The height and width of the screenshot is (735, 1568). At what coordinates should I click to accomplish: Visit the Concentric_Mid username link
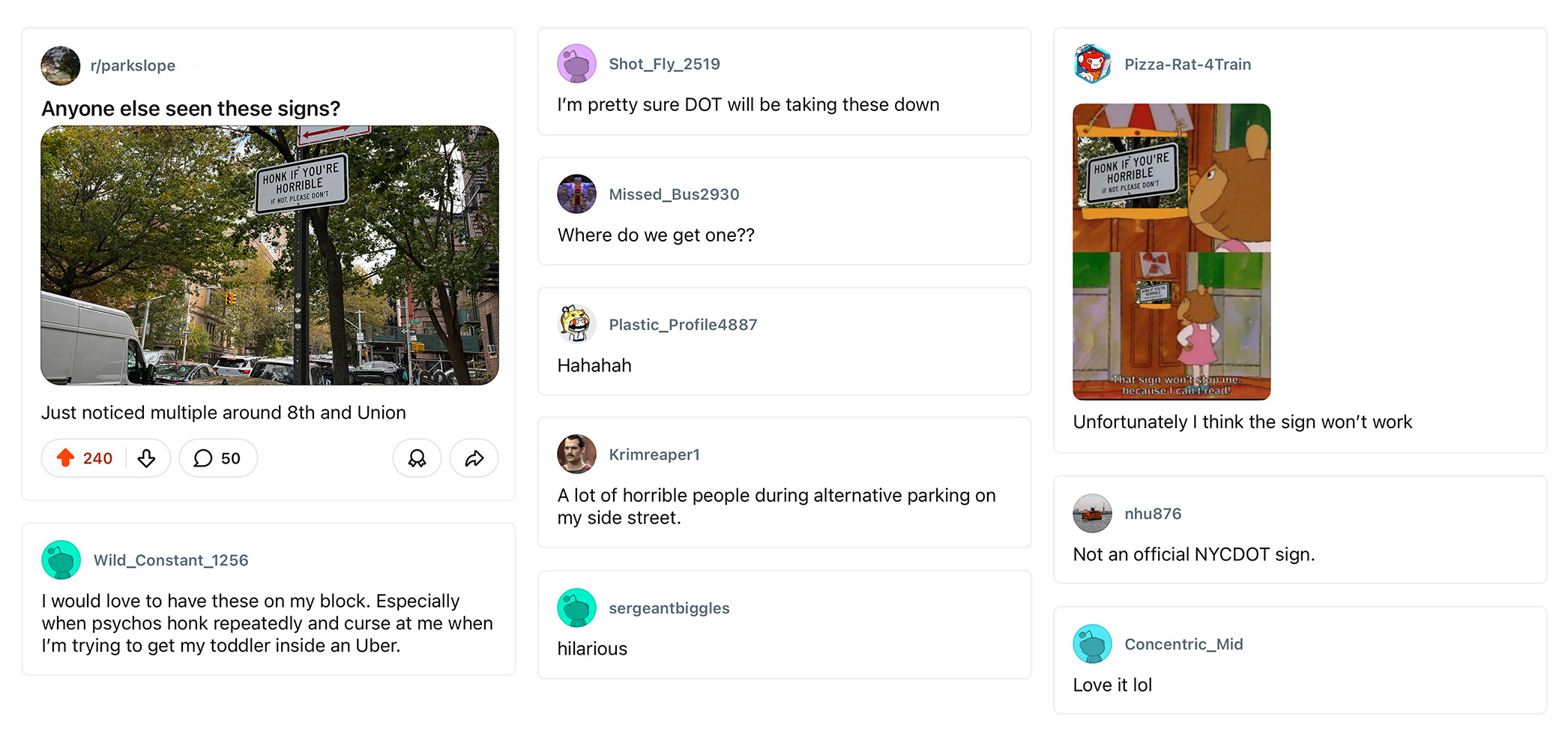pyautogui.click(x=1183, y=644)
